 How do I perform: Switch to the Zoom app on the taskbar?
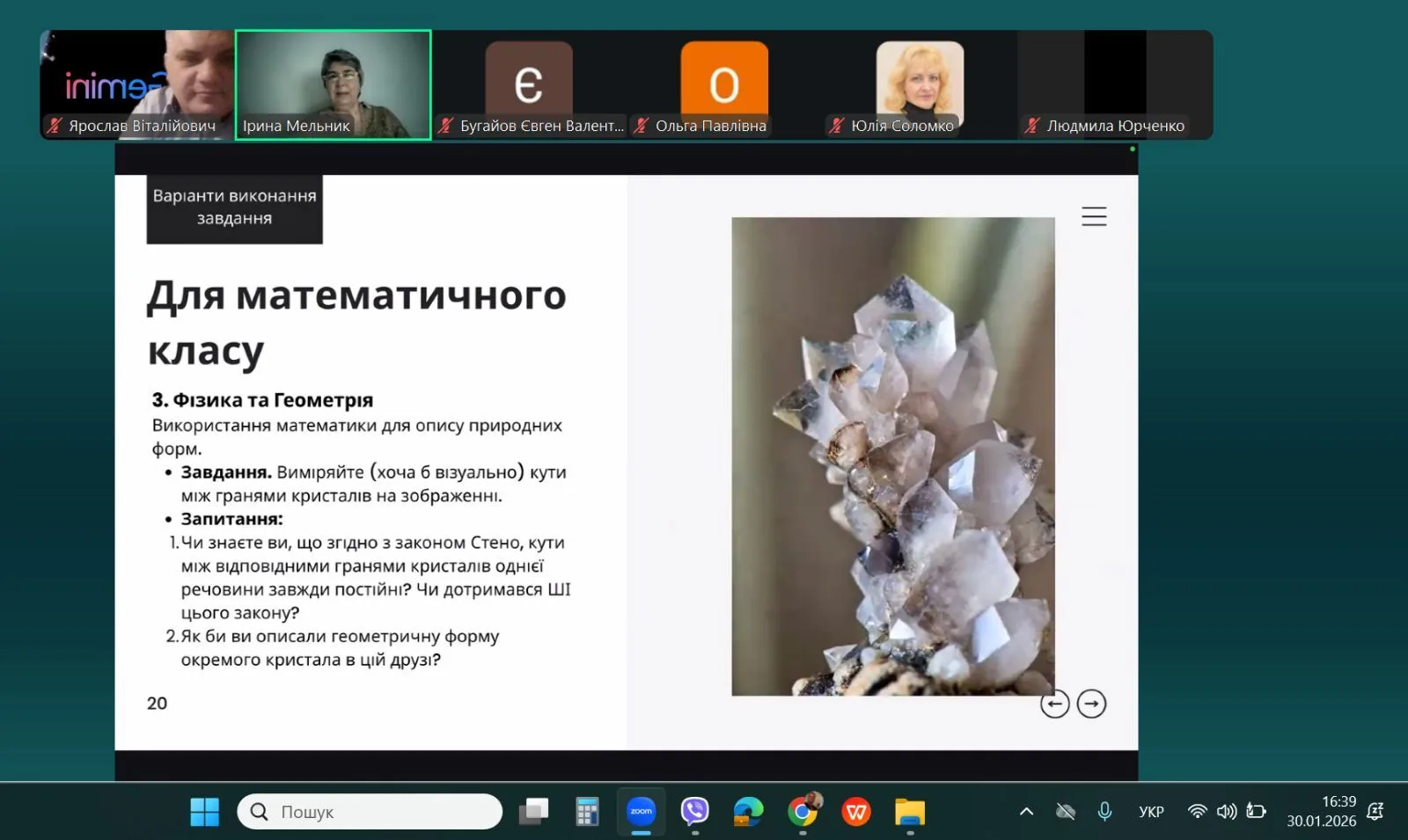(642, 812)
